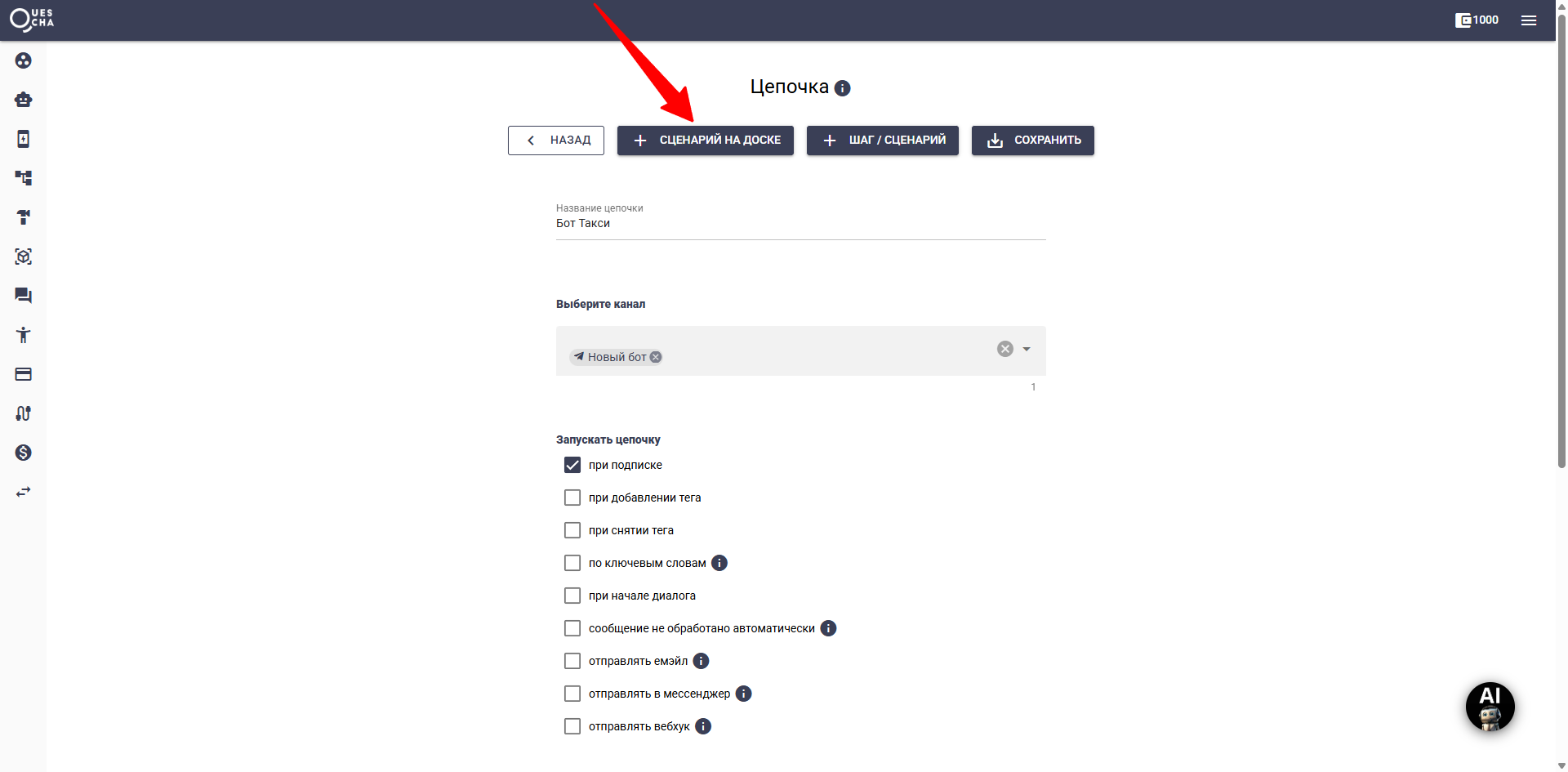
Task: Click info icon next to отправлять вебхук
Action: coord(703,726)
